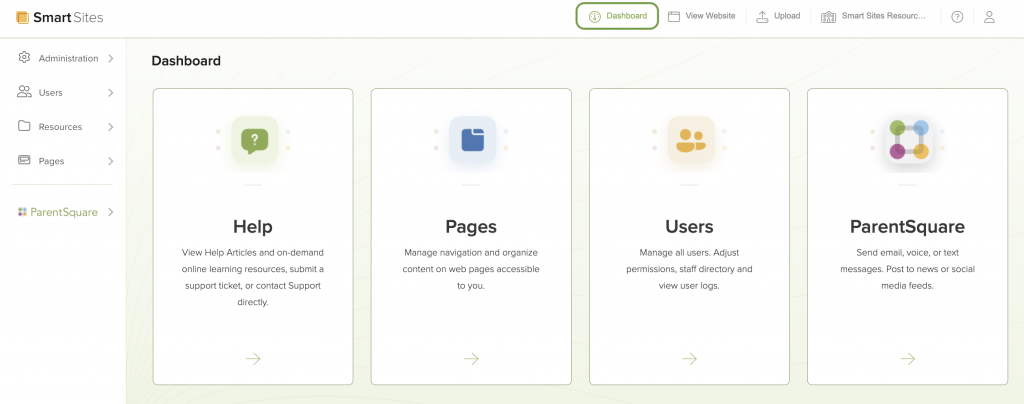Expand the Users sidebar chevron
Image resolution: width=1024 pixels, height=404 pixels.
111,93
